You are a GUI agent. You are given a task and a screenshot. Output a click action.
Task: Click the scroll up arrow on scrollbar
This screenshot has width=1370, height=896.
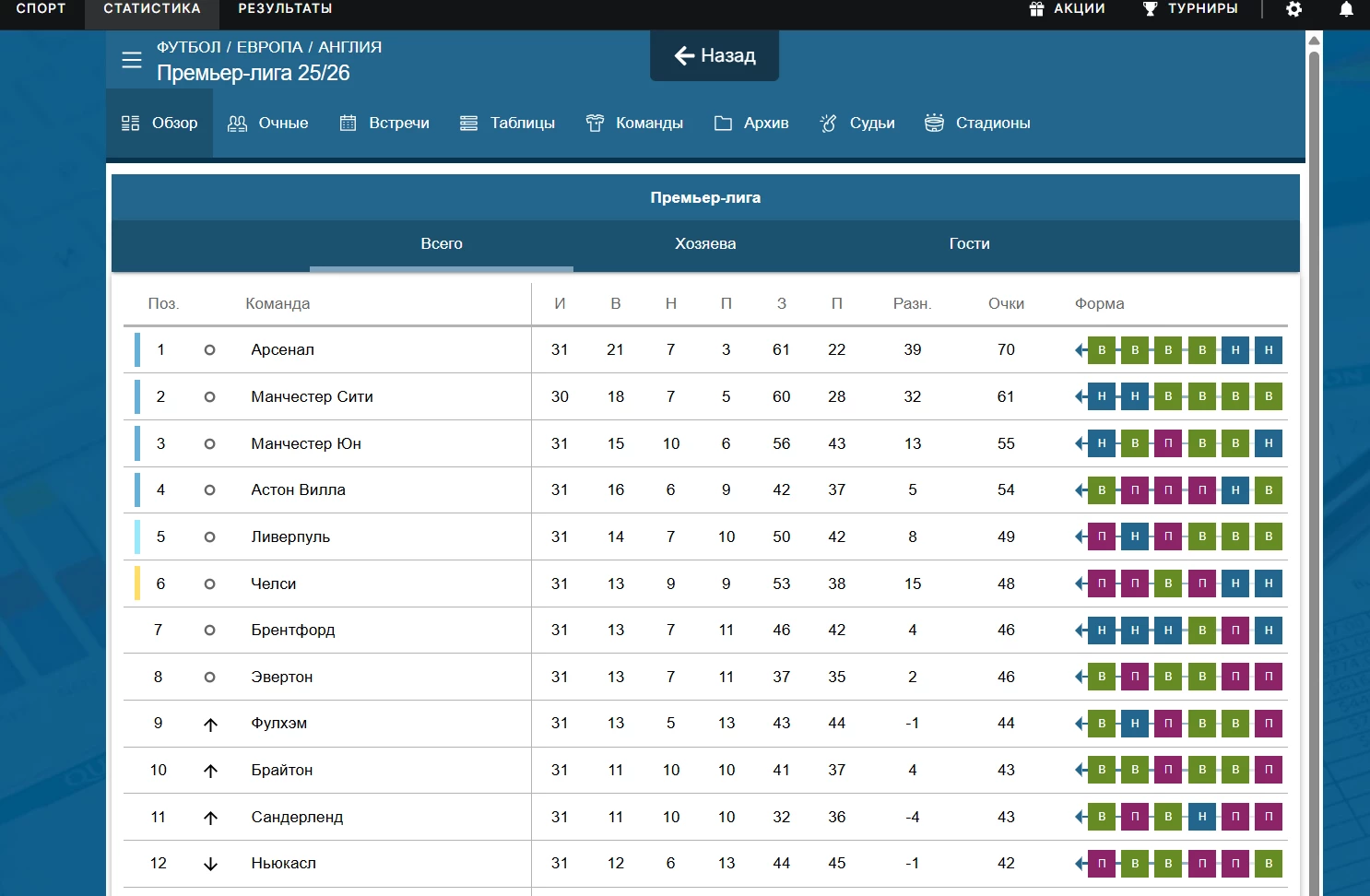1314,41
